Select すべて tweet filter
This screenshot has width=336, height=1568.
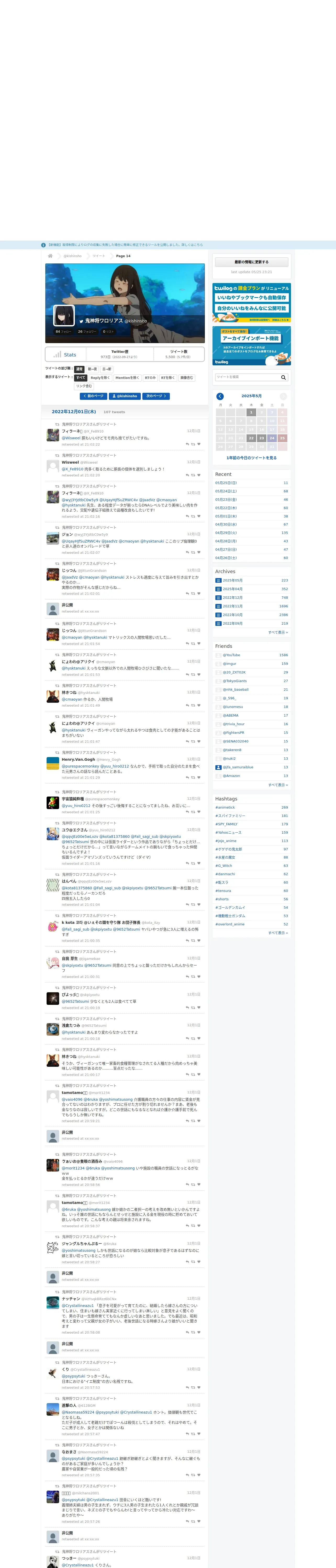pos(81,377)
